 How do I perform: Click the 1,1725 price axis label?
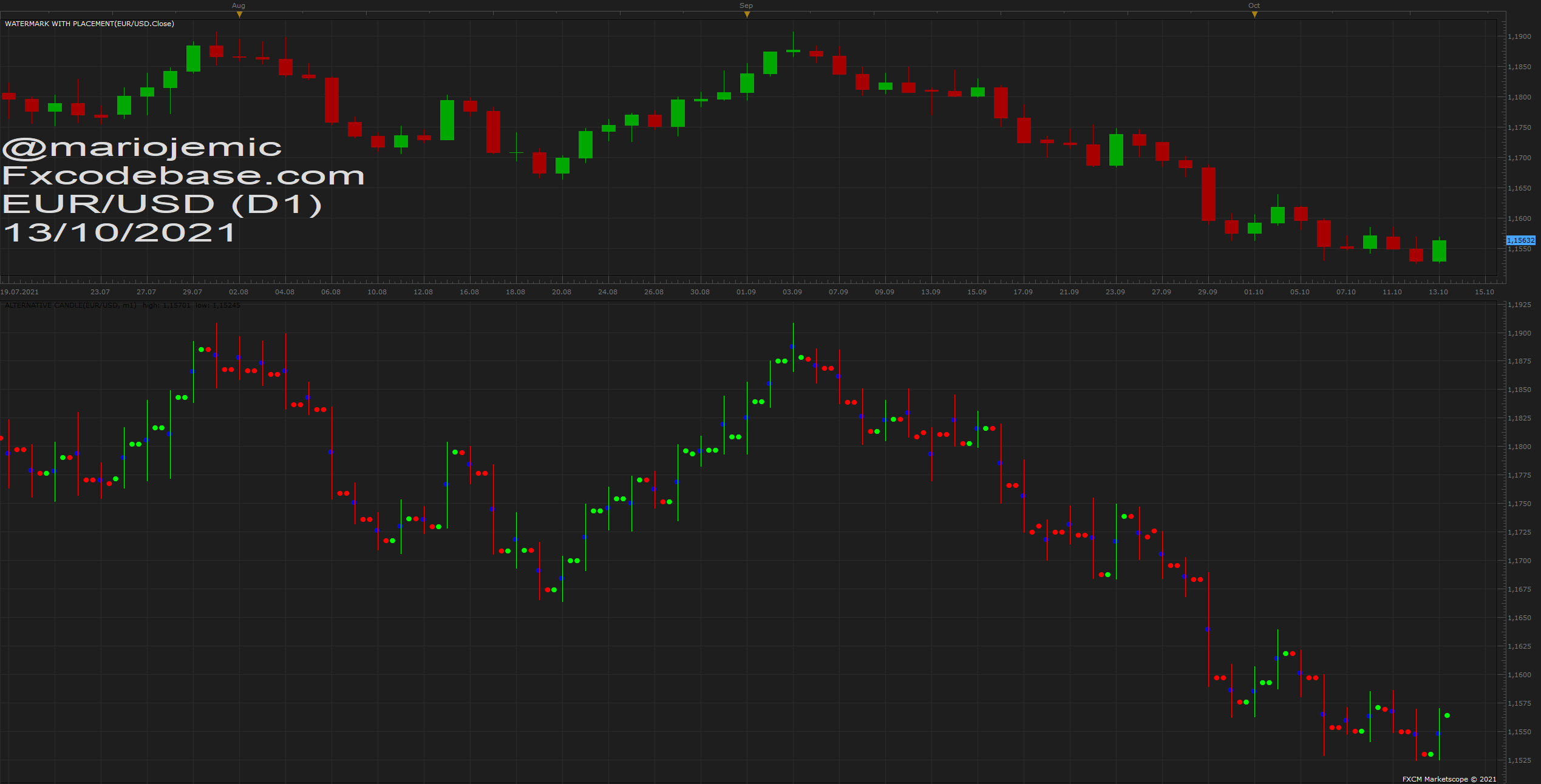coord(1520,533)
